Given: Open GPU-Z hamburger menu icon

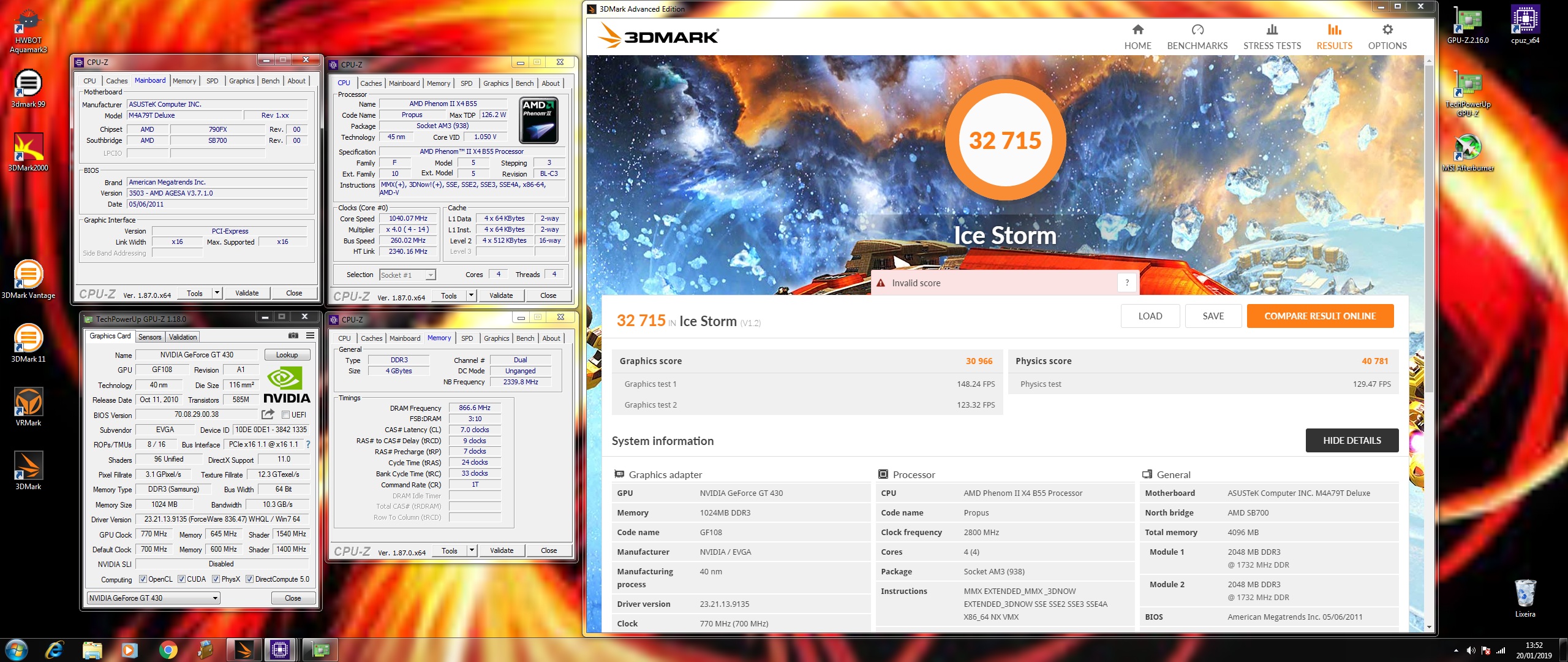Looking at the screenshot, I should [x=310, y=336].
